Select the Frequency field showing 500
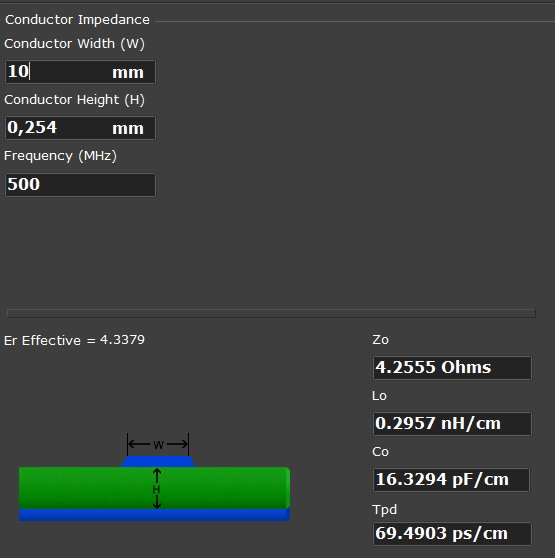 80,185
